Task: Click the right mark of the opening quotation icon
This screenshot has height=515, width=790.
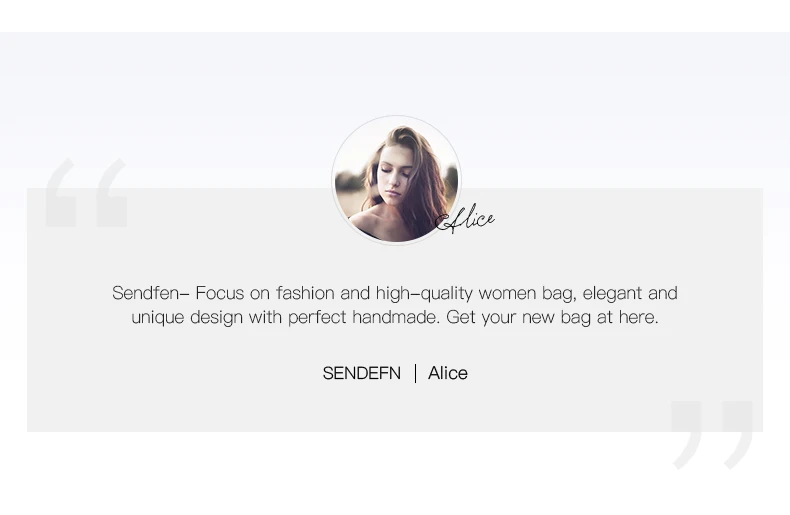Action: [111, 192]
